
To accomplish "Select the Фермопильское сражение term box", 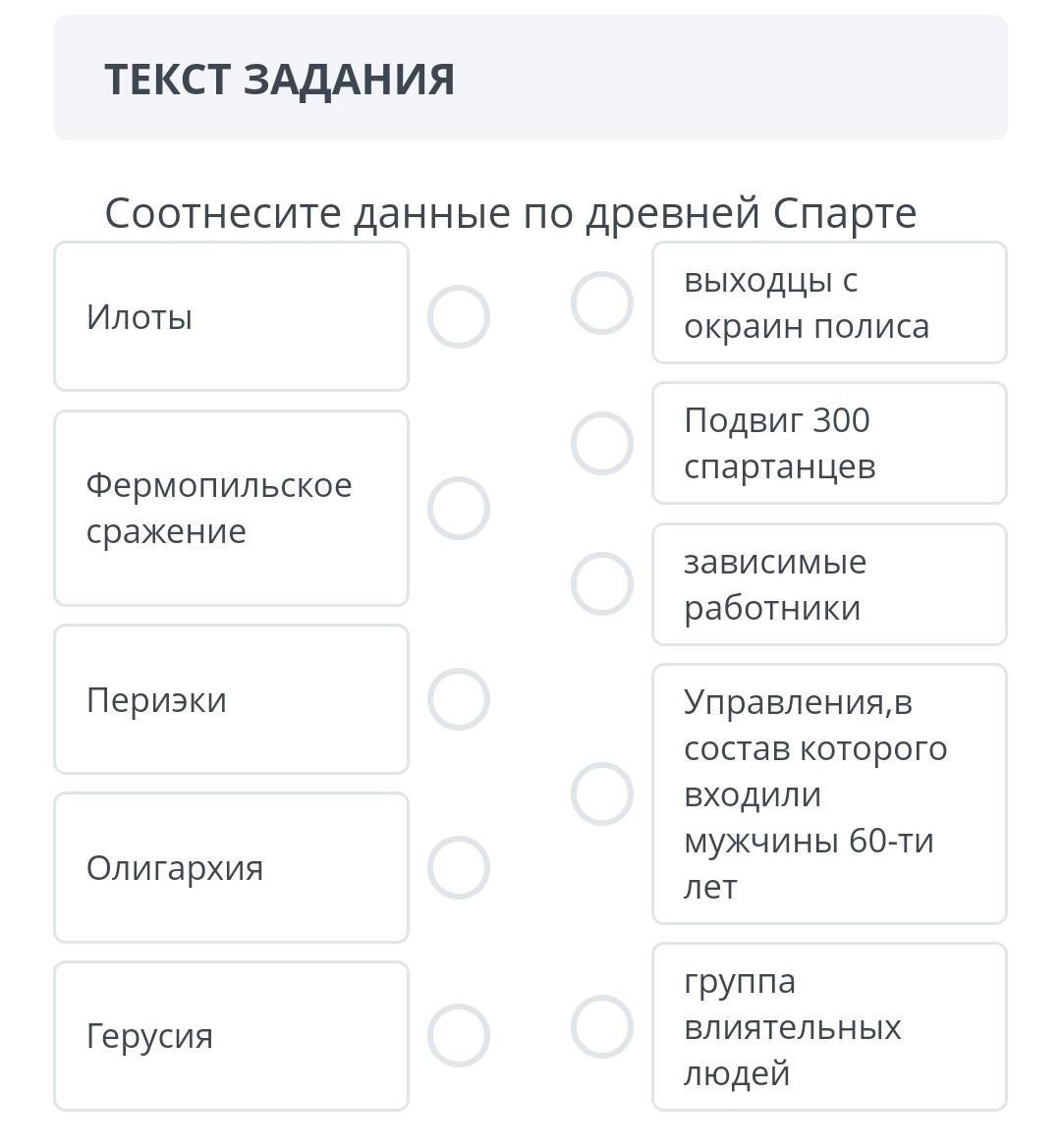I will click(x=231, y=508).
